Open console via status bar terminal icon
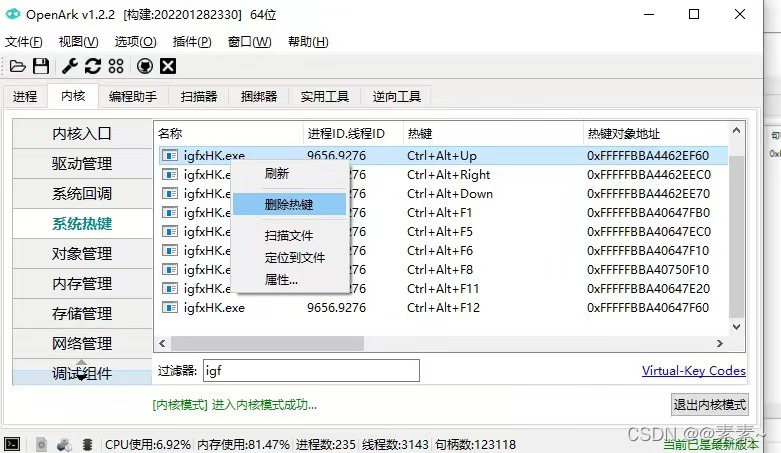 coord(12,444)
